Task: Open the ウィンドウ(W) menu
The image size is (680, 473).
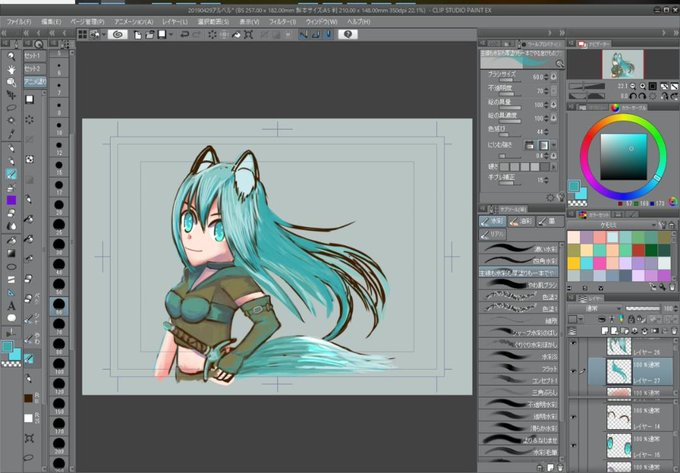Action: click(321, 22)
